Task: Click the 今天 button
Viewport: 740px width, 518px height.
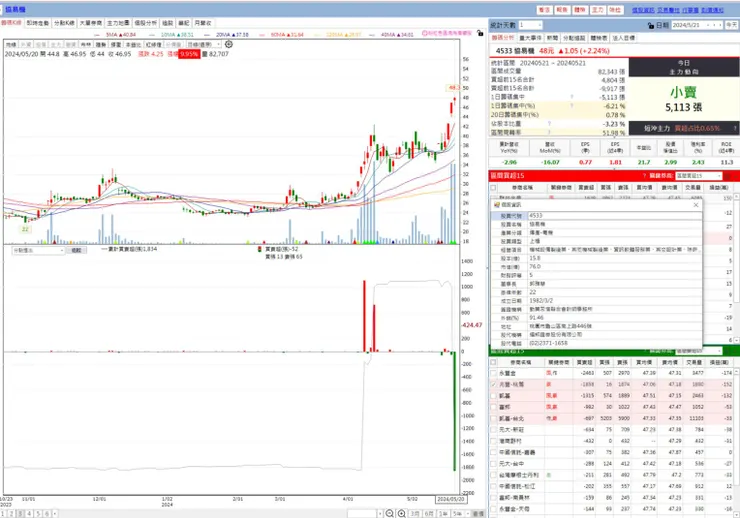Action: 732,25
